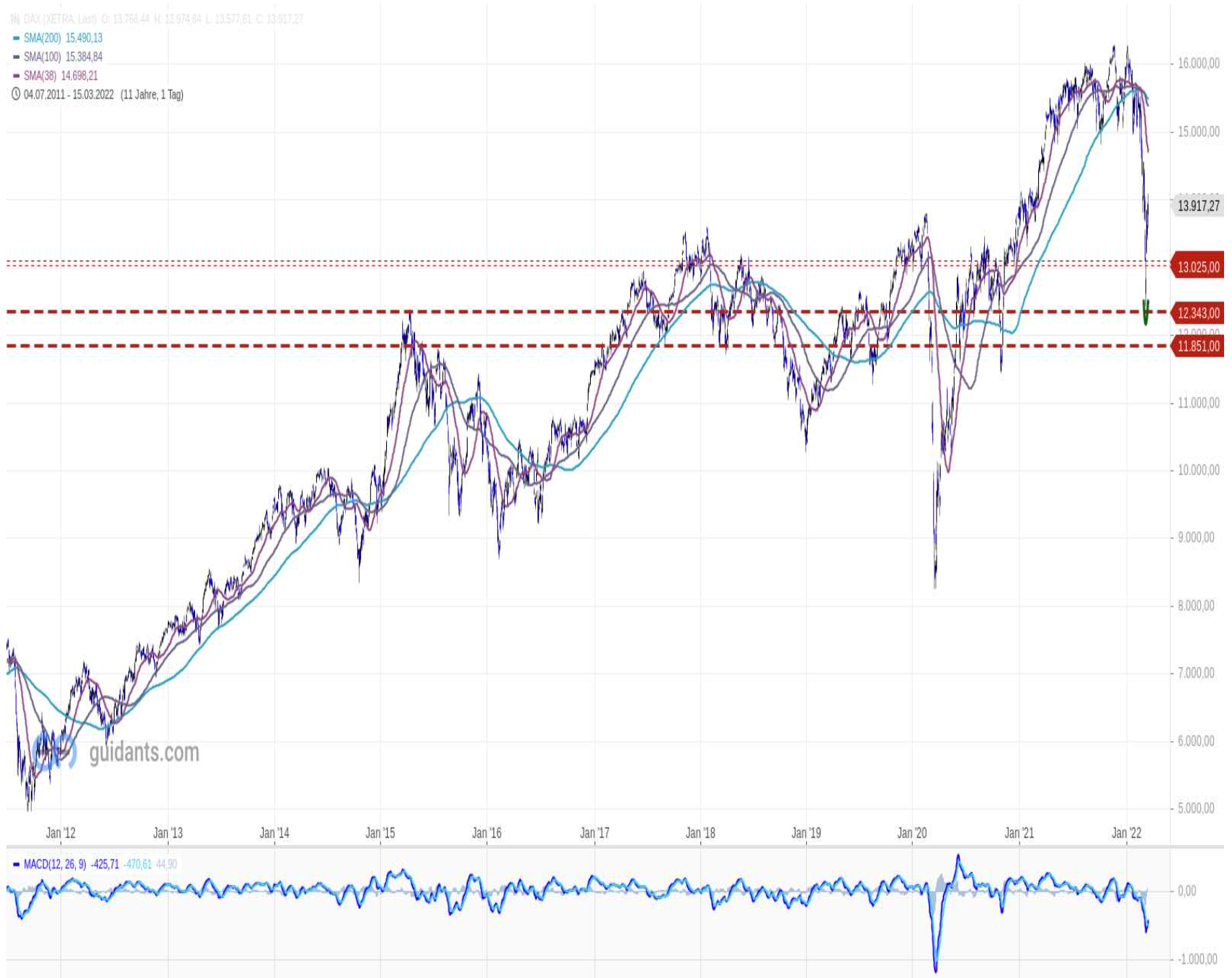1232x978 pixels.
Task: Click the red price label 13.025,00
Action: (1199, 267)
